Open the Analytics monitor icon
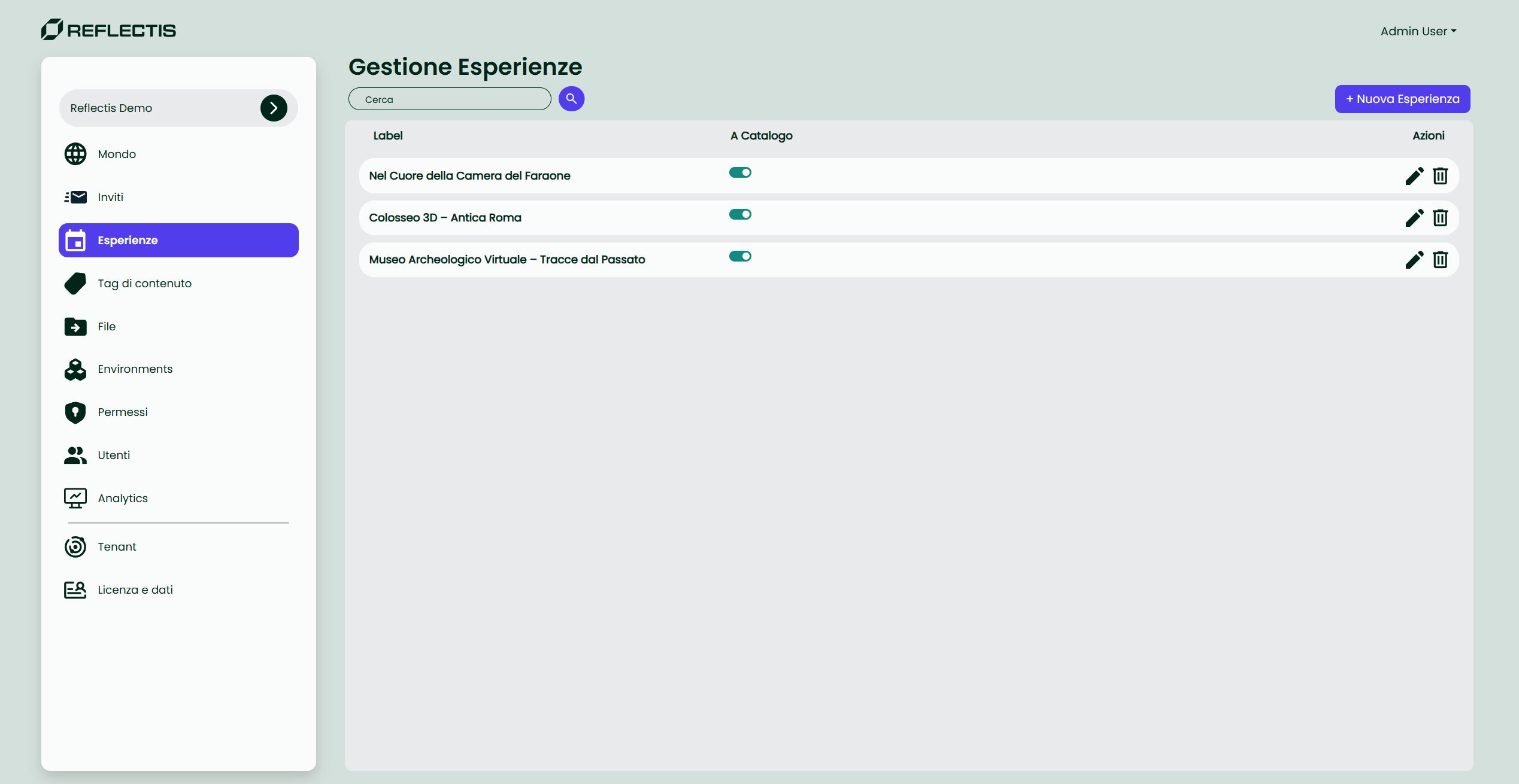The image size is (1519, 784). click(x=75, y=497)
